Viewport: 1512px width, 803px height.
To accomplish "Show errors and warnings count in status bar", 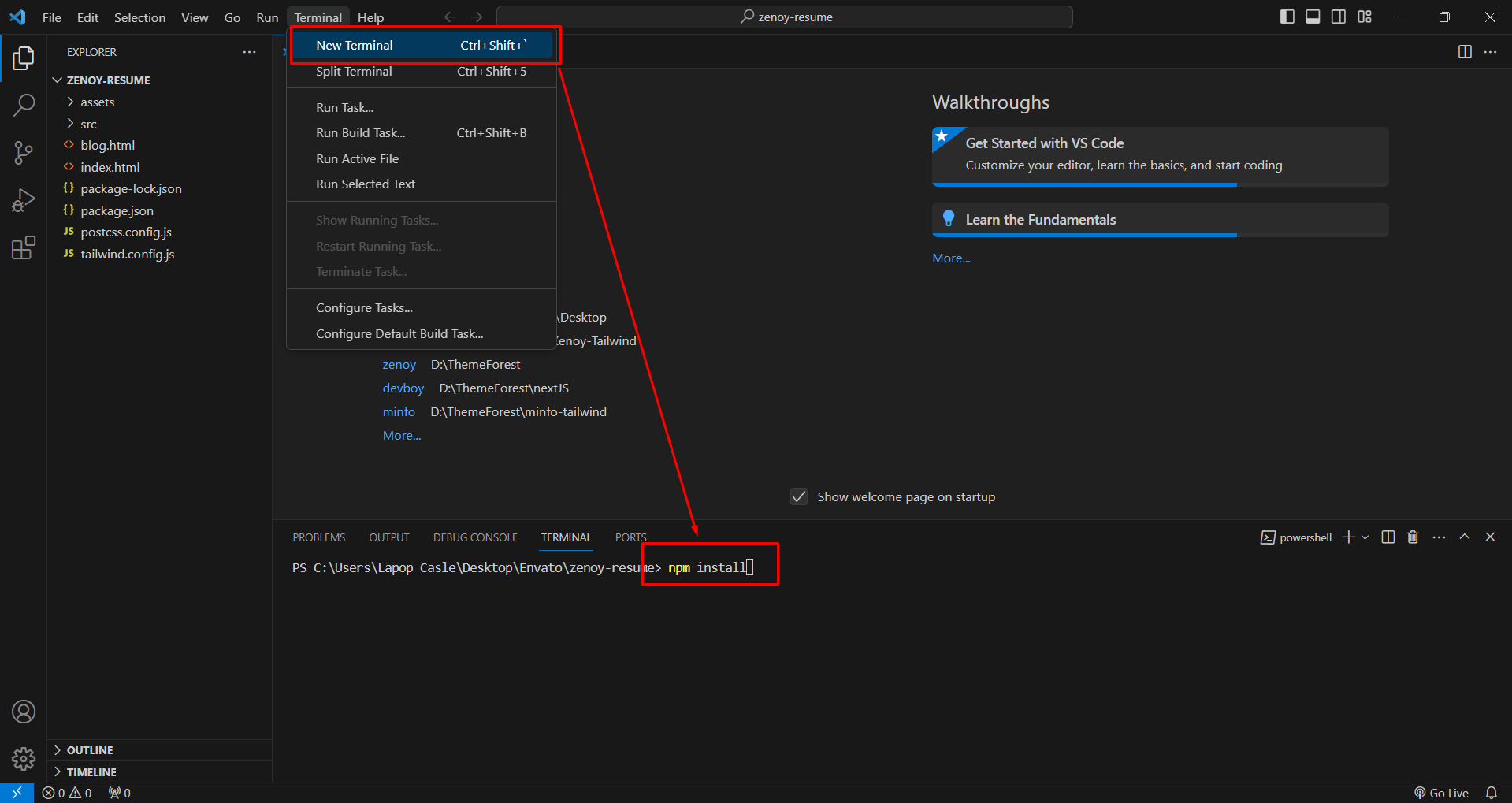I will 67,793.
